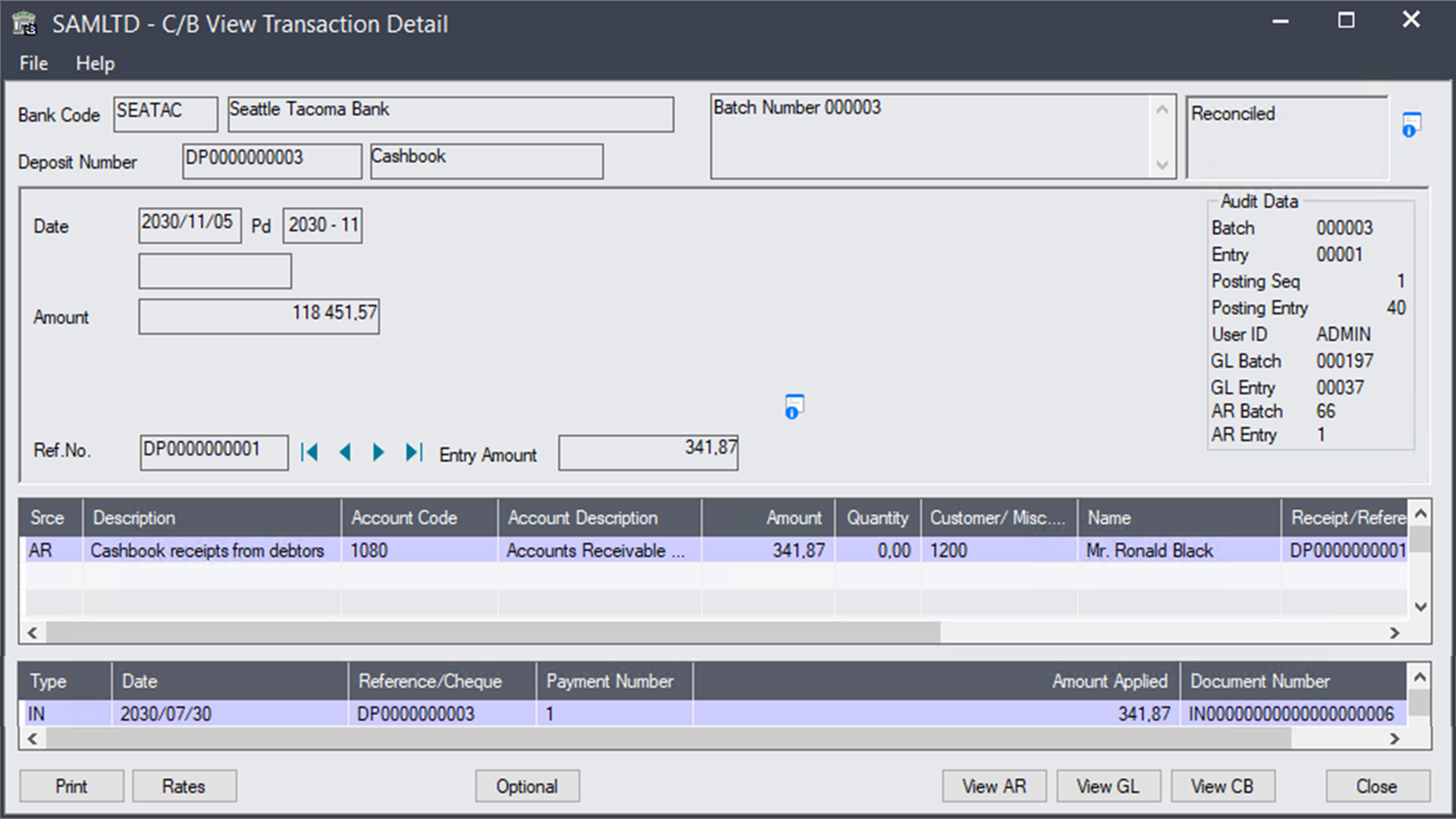The height and width of the screenshot is (819, 1456).
Task: Go to the next entry arrow
Action: [x=378, y=453]
